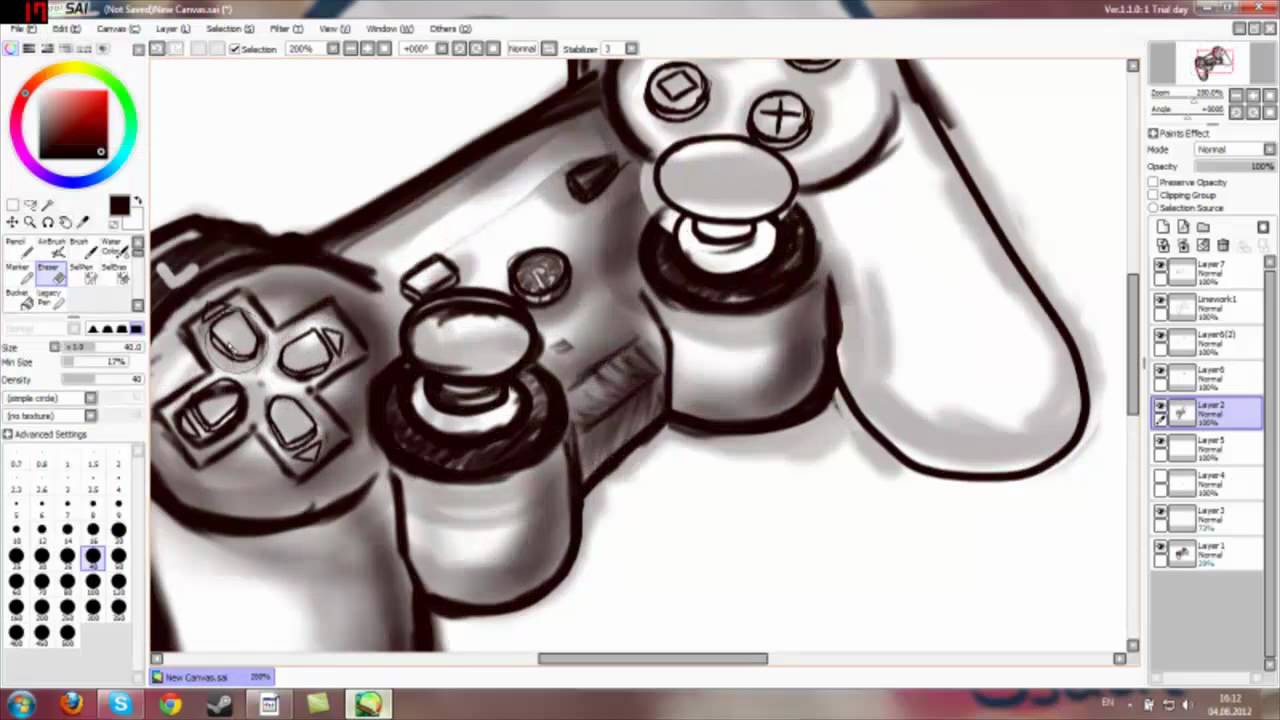
Task: Activate the Magnifier zoom tool
Action: coord(29,221)
